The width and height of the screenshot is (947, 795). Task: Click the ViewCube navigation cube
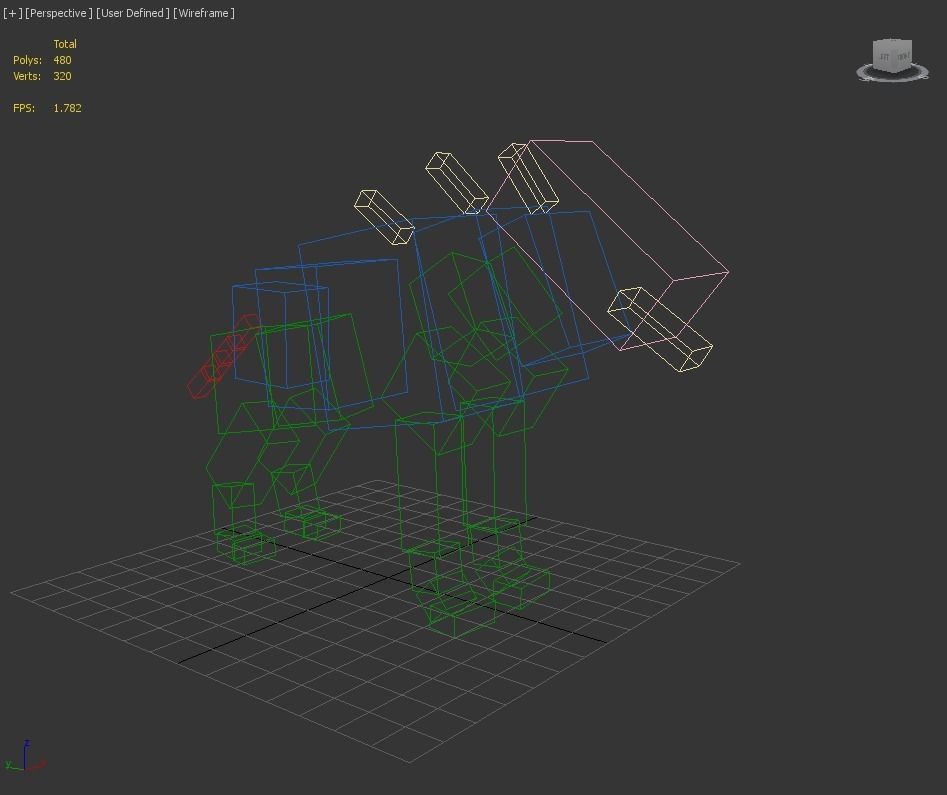point(893,56)
